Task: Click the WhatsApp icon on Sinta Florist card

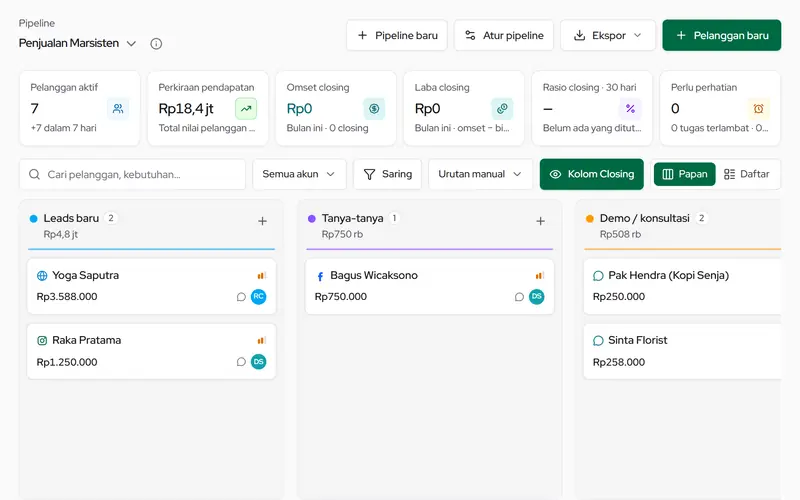Action: (598, 341)
